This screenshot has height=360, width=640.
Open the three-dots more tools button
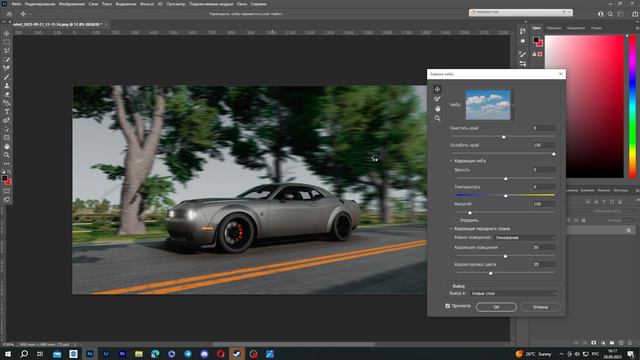point(7,164)
